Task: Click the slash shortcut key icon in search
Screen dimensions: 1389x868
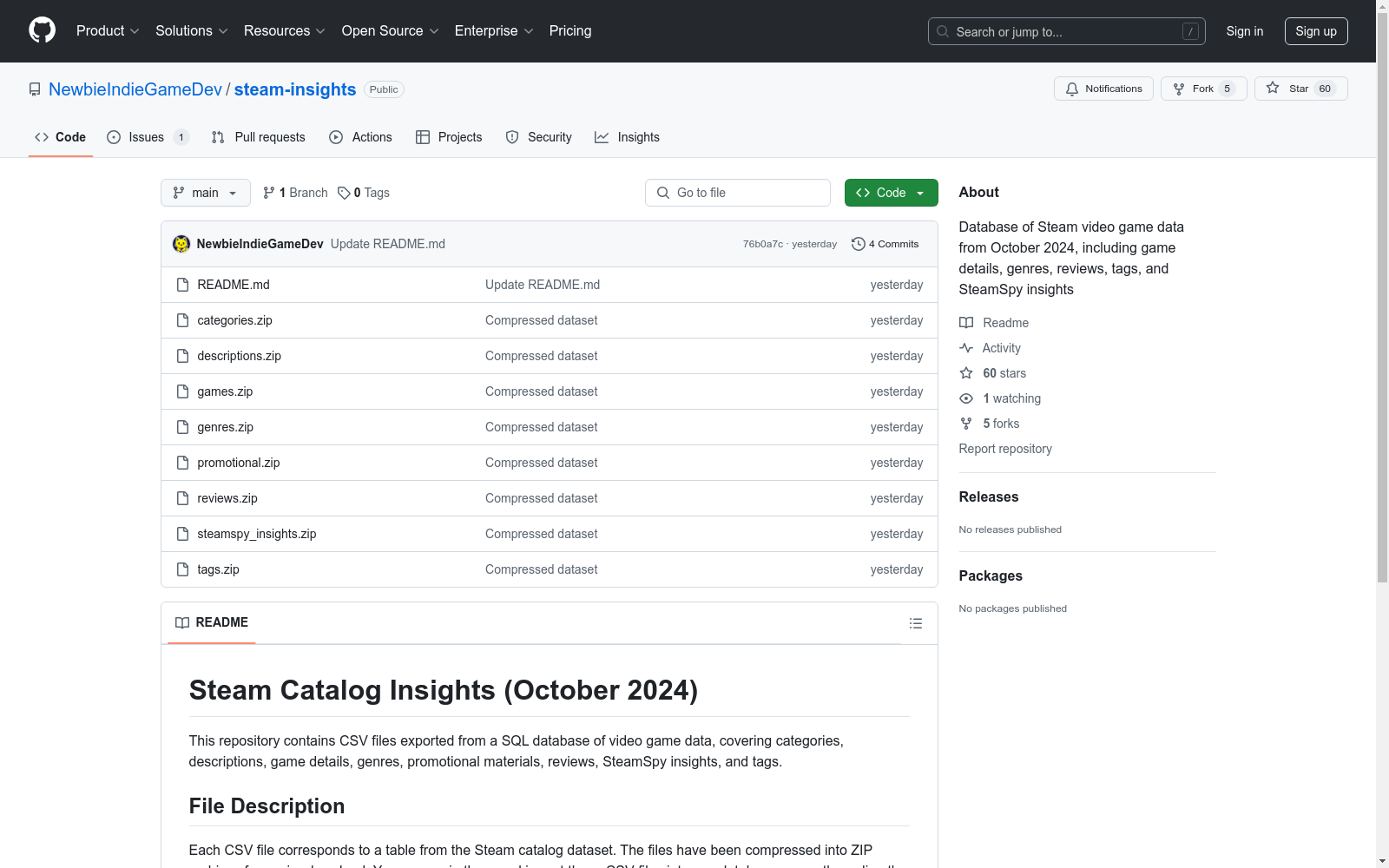Action: [1190, 31]
